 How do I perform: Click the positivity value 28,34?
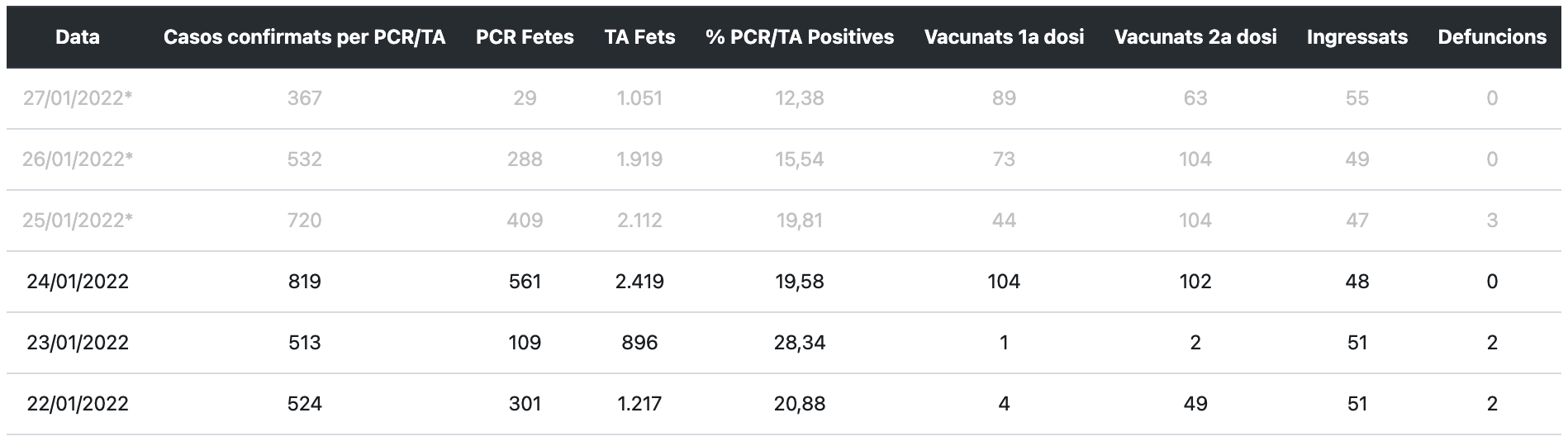800,343
